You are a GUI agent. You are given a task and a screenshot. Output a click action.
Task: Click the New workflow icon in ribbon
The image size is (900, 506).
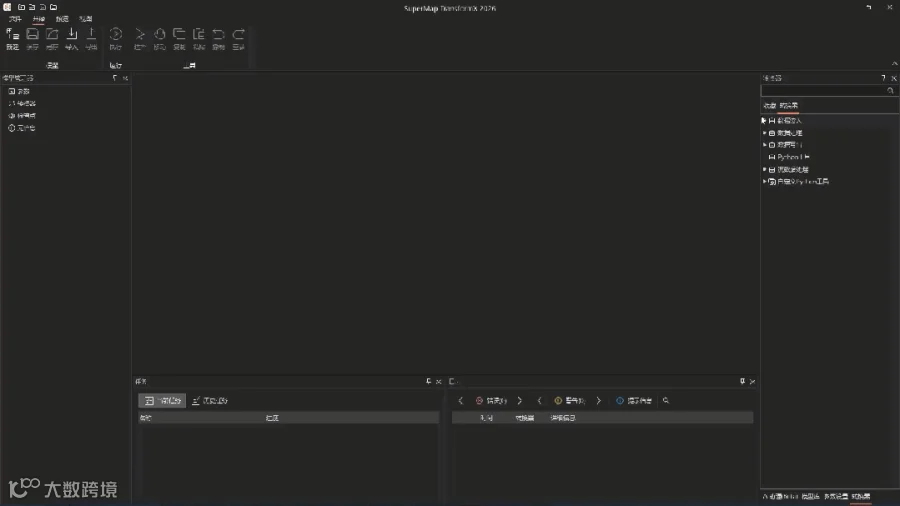12,34
